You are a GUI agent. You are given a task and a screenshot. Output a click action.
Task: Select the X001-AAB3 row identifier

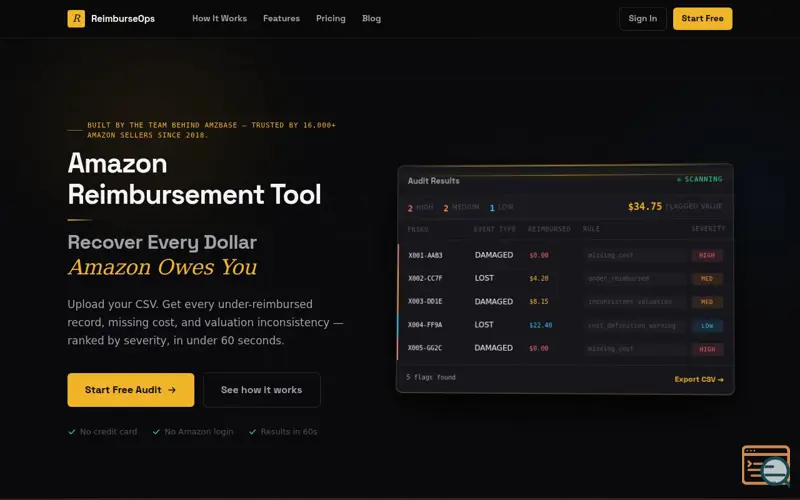[425, 255]
